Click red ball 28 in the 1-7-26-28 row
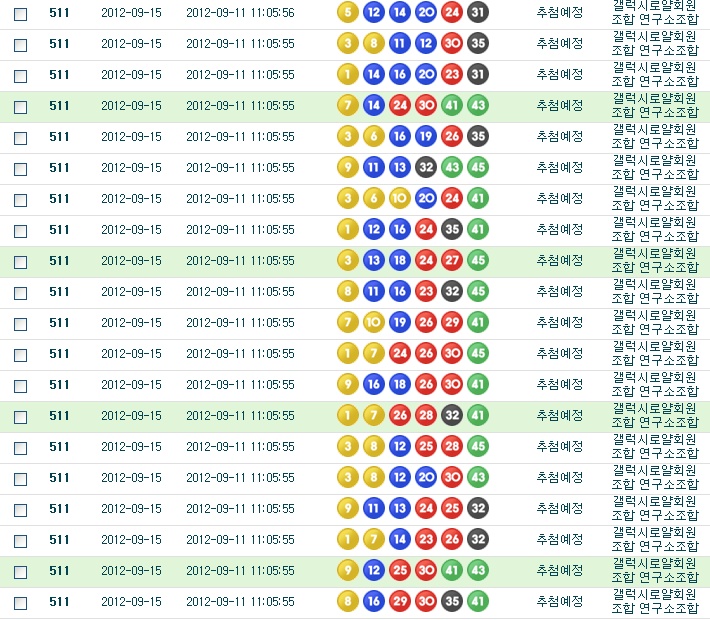Screen dimensions: 710x620 pyautogui.click(x=426, y=416)
